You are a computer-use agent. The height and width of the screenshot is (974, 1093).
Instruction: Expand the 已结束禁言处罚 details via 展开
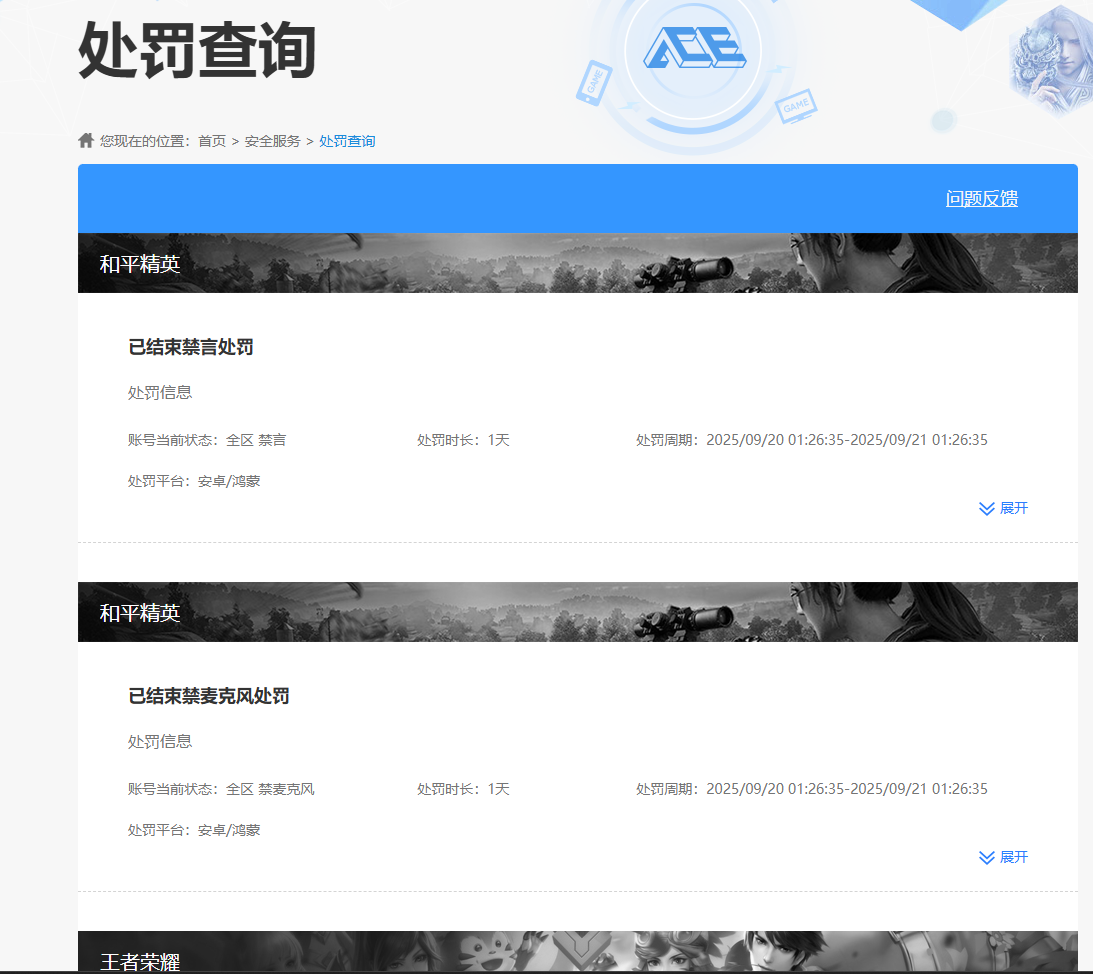click(x=1013, y=508)
